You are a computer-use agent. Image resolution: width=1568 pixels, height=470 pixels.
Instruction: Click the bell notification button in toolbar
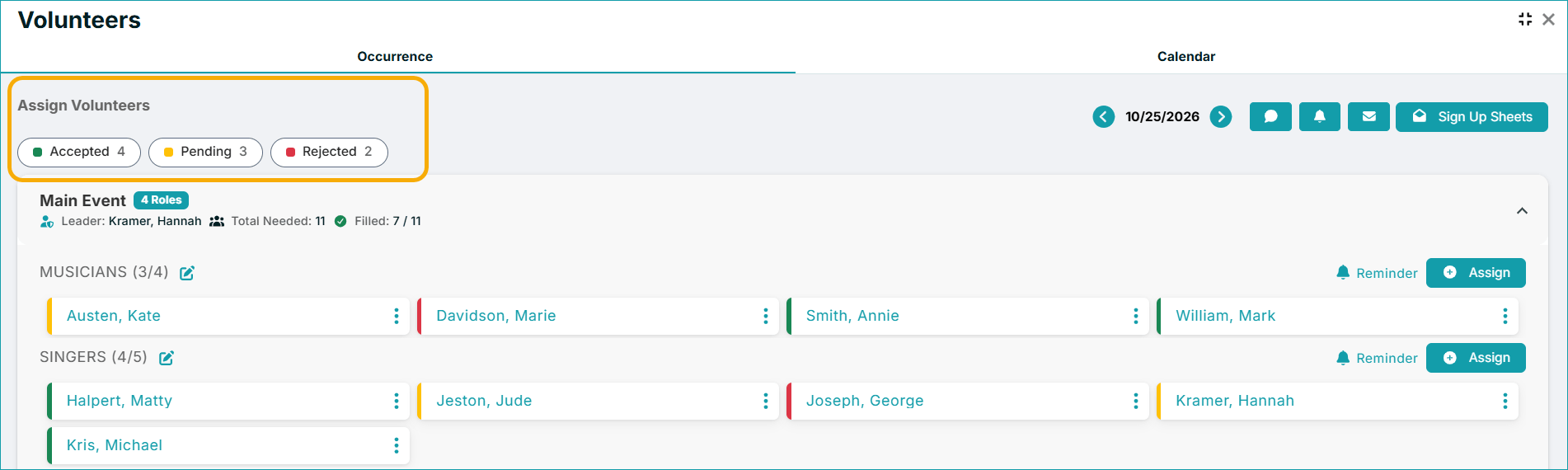[1320, 117]
